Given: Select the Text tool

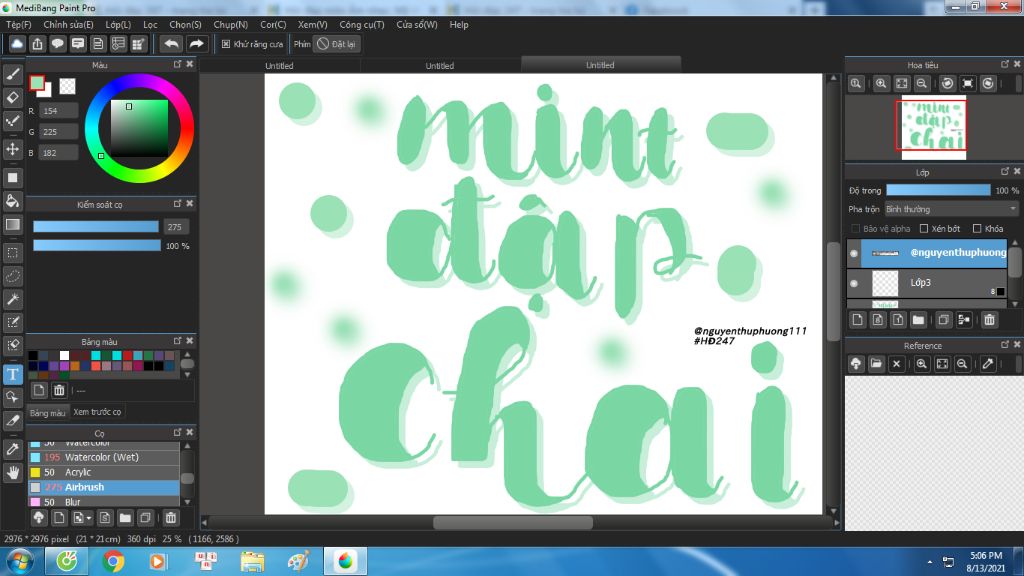Looking at the screenshot, I should [12, 374].
